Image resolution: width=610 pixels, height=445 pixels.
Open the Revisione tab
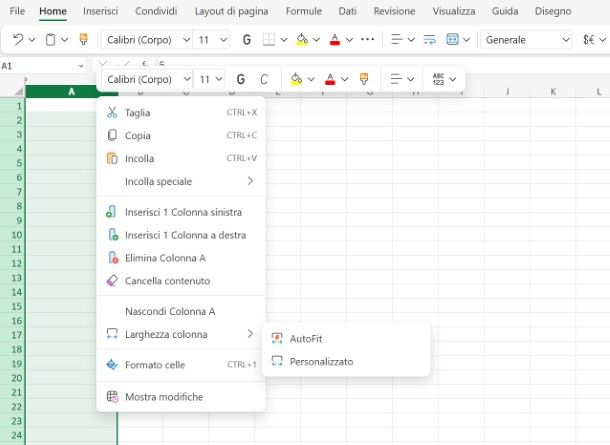point(394,11)
